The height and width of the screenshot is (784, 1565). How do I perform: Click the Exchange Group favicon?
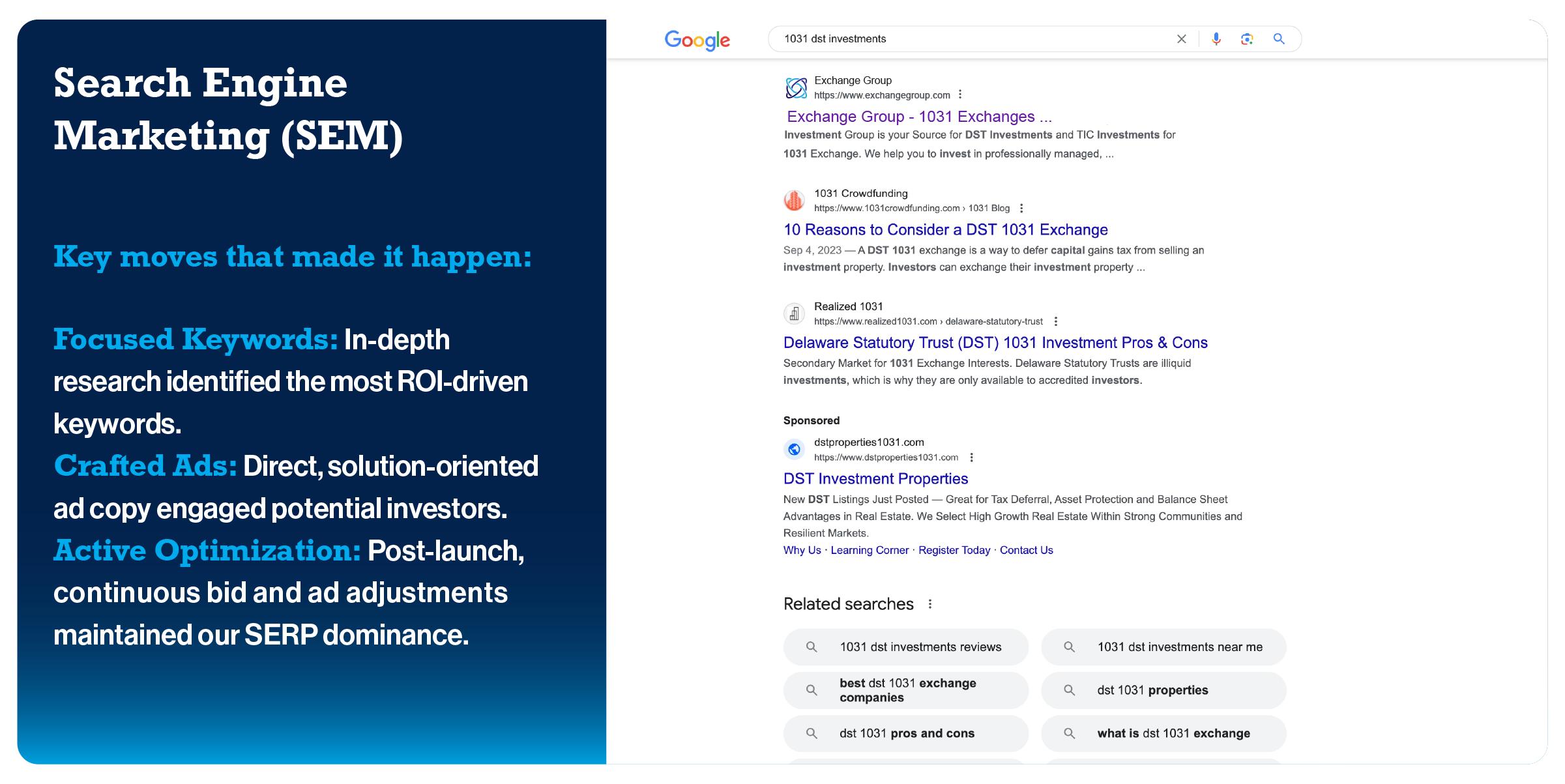pyautogui.click(x=796, y=88)
